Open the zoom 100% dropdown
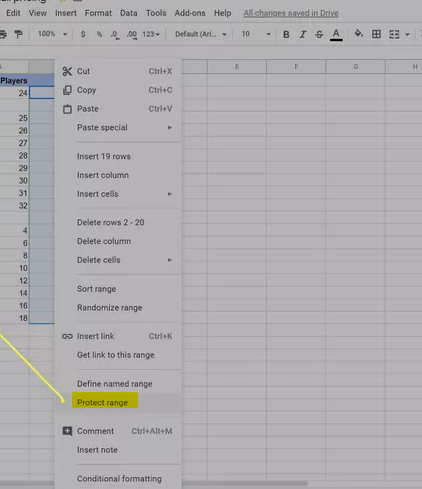 point(52,34)
